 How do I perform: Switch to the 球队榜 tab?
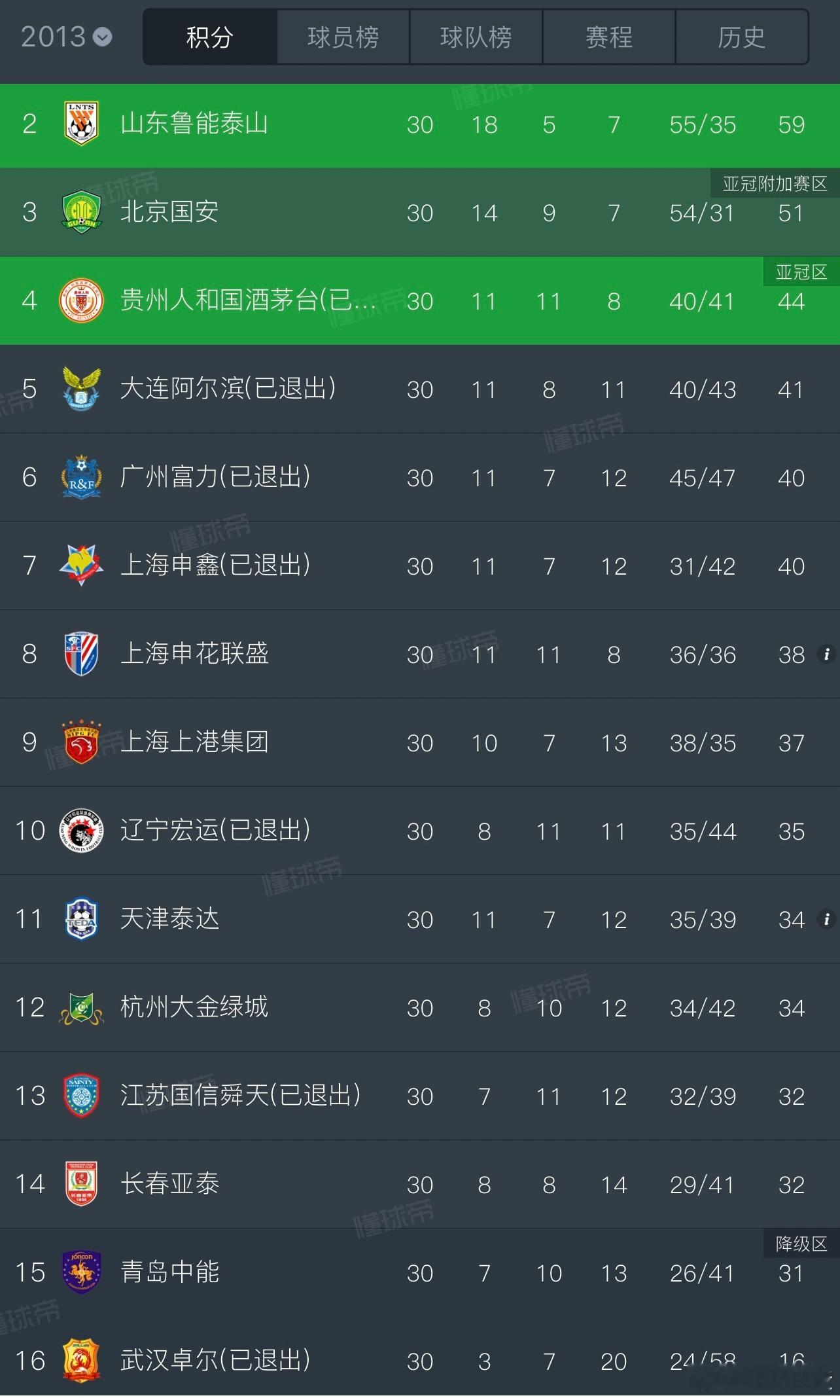476,37
